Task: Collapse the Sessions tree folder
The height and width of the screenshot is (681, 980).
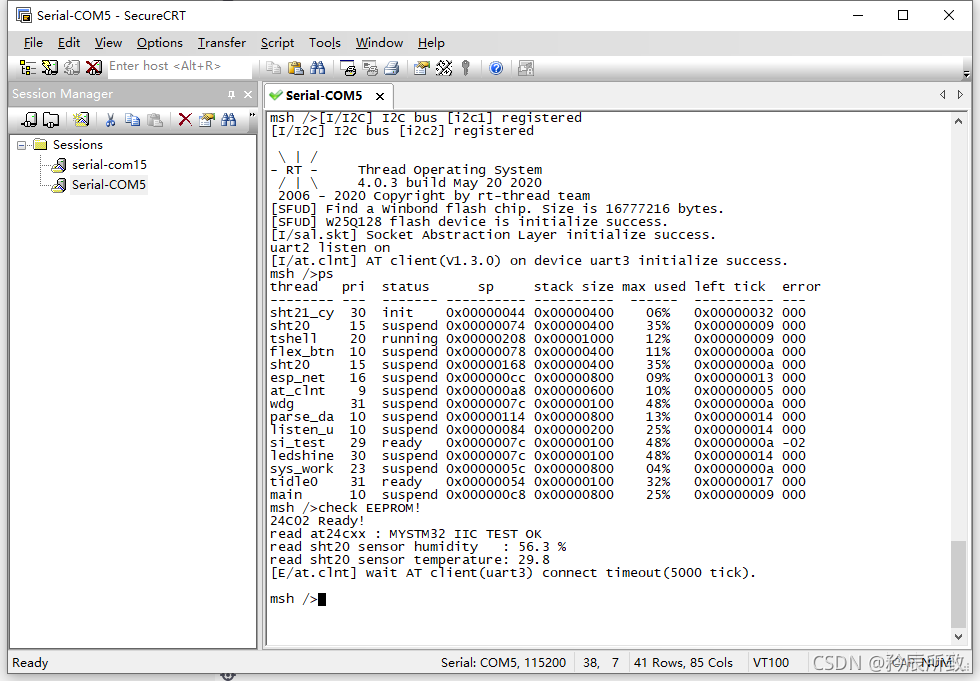Action: (x=21, y=145)
